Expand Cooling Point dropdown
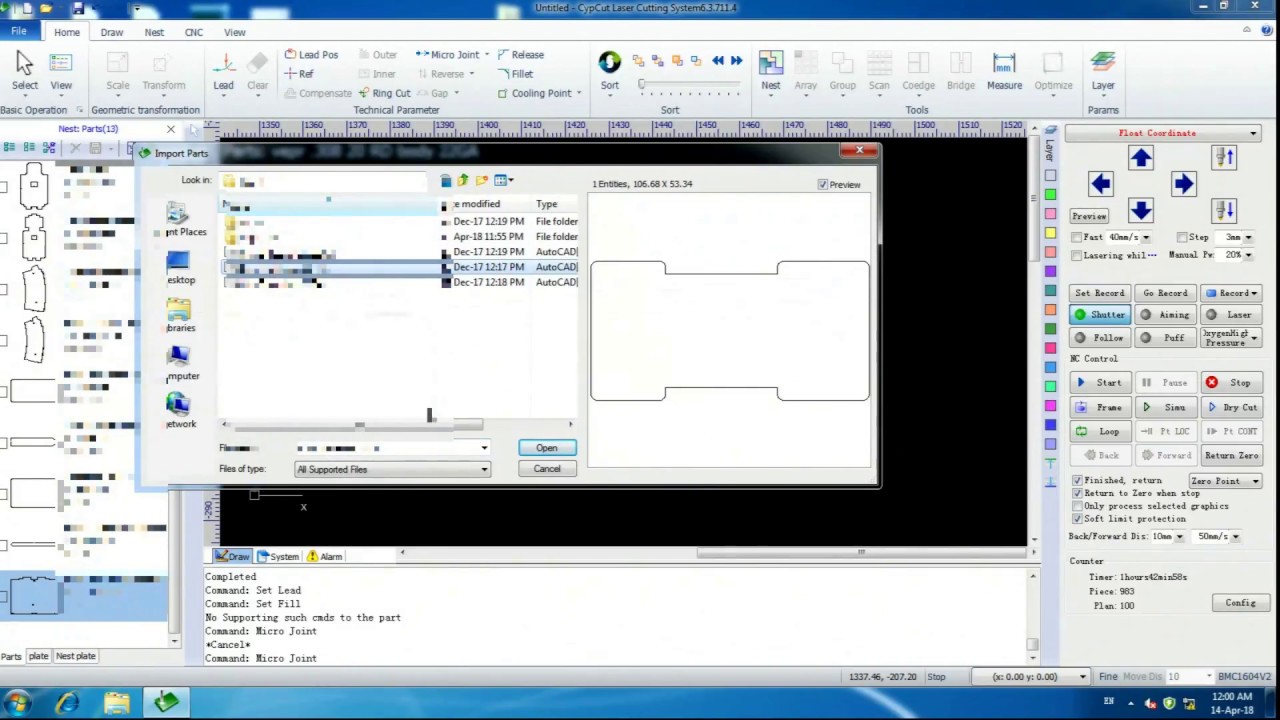Image resolution: width=1280 pixels, height=720 pixels. 578,93
